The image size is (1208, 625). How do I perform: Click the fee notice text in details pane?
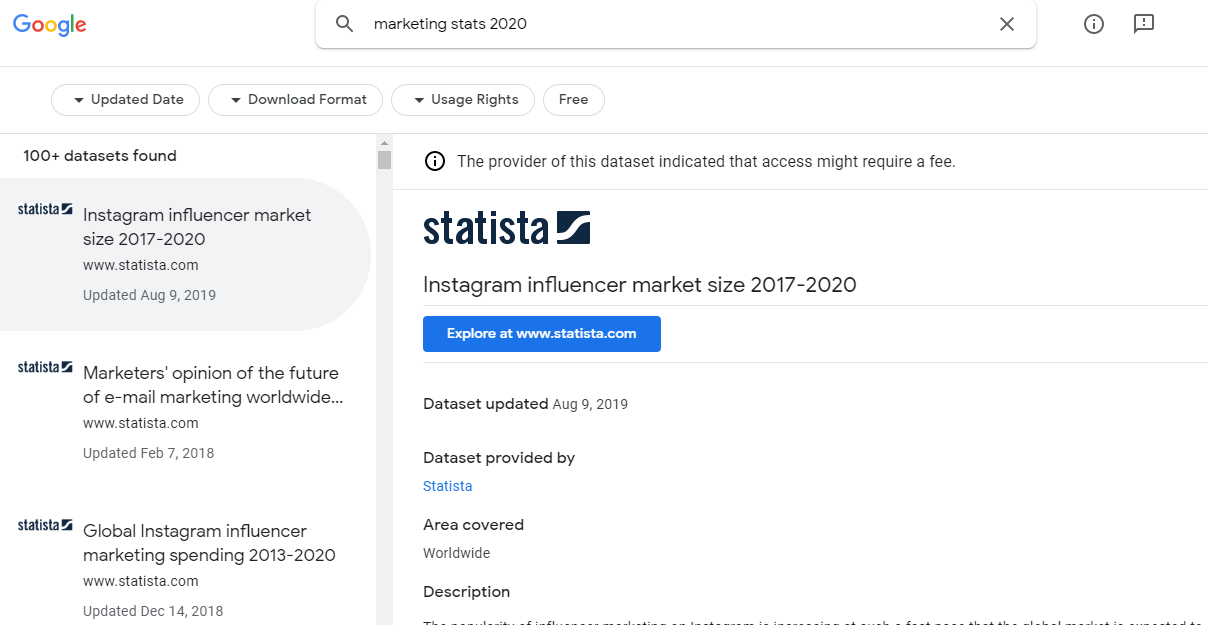coord(707,161)
